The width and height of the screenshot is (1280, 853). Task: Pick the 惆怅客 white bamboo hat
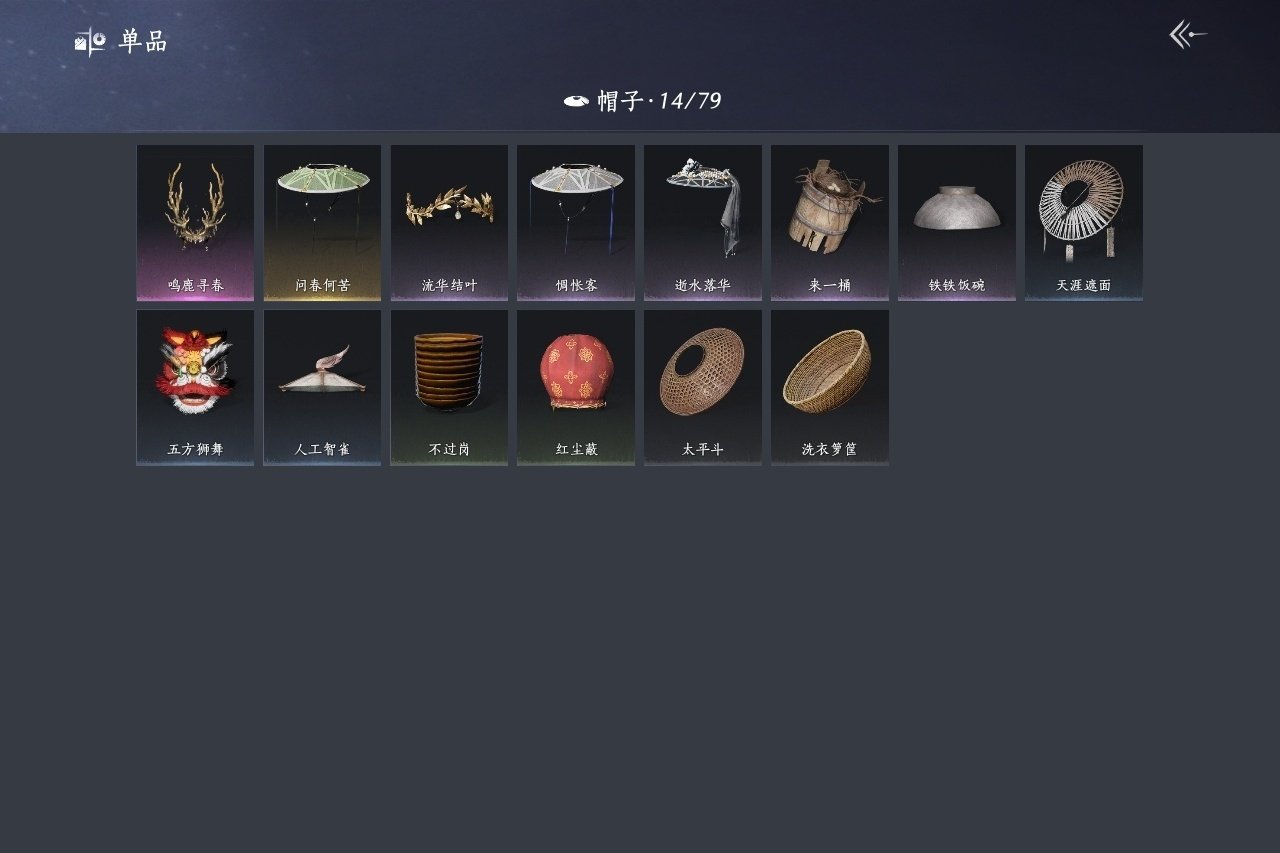576,223
